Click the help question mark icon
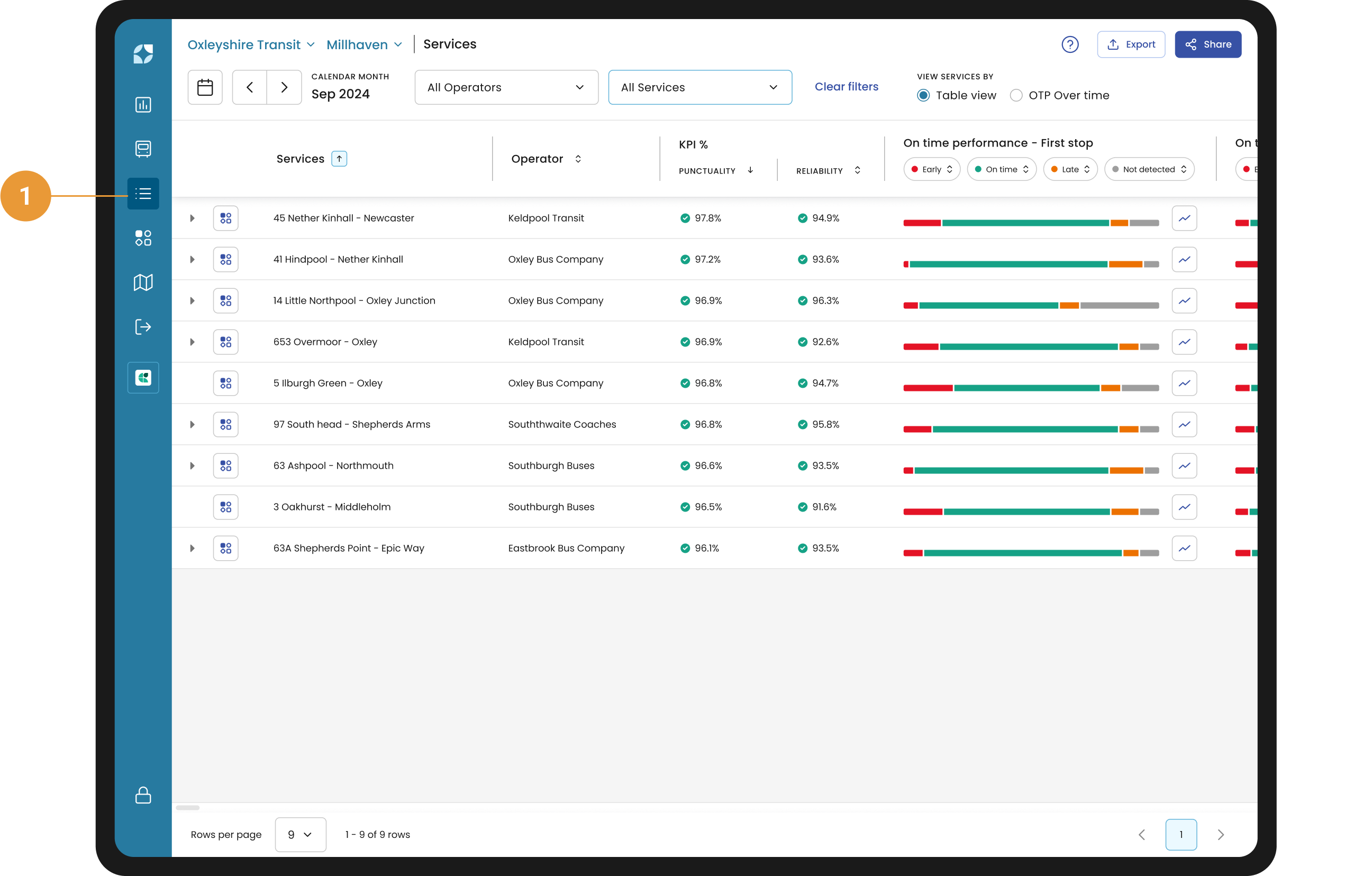The width and height of the screenshot is (1372, 876). (1069, 44)
